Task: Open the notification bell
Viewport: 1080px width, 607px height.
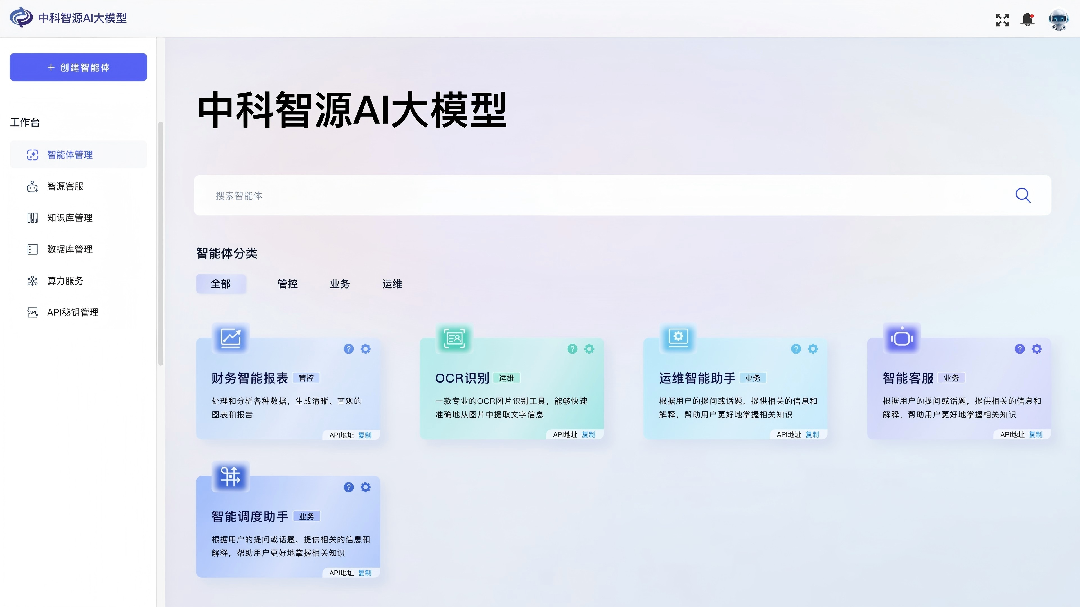Action: coord(1027,19)
